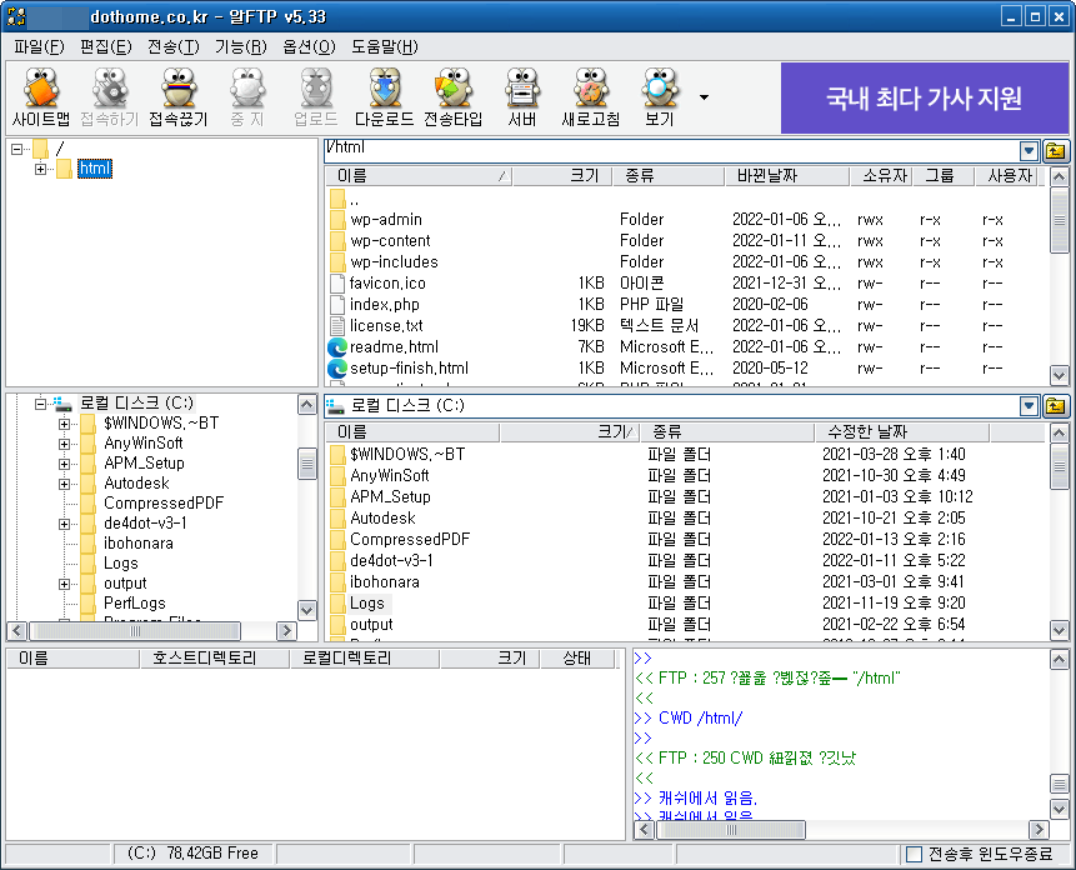Select wp-includes folder in remote list

pos(393,262)
